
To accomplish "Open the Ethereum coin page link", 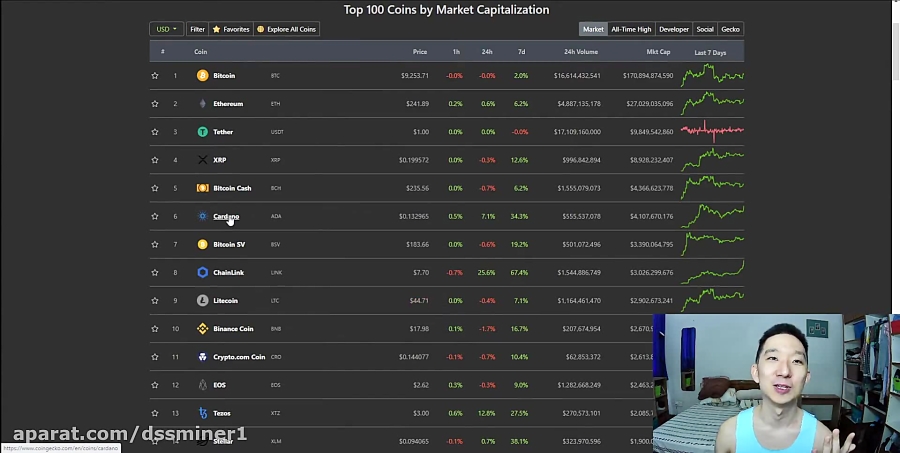I will [228, 103].
